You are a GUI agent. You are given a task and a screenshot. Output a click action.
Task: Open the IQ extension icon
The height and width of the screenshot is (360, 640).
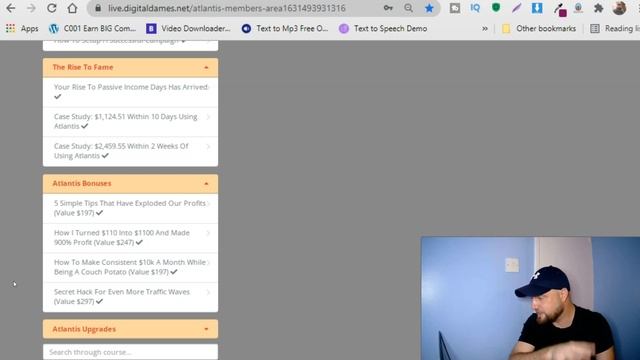pyautogui.click(x=475, y=8)
